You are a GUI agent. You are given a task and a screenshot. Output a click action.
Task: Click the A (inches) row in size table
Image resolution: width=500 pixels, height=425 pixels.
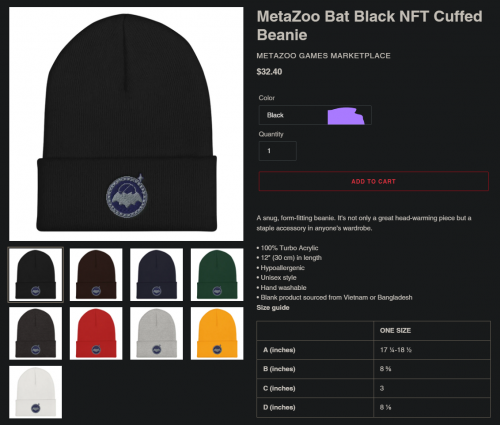[x=373, y=350]
